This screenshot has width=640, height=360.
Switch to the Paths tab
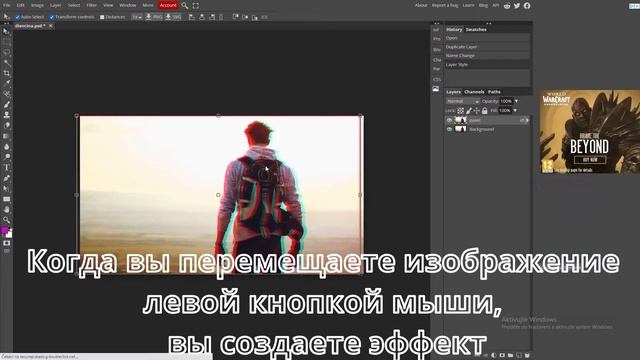(x=494, y=92)
